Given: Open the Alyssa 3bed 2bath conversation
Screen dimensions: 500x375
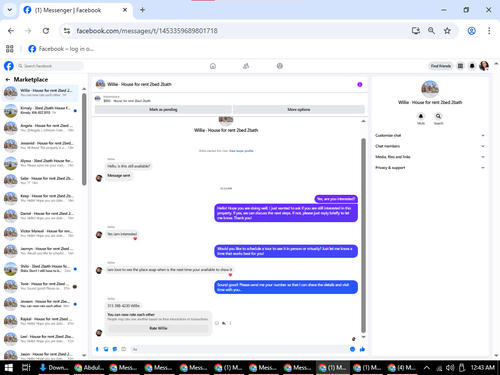Looking at the screenshot, I should click(x=40, y=163).
